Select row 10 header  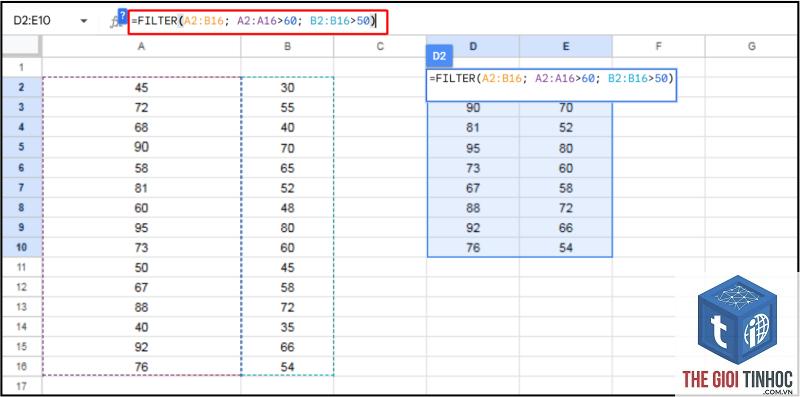21,247
